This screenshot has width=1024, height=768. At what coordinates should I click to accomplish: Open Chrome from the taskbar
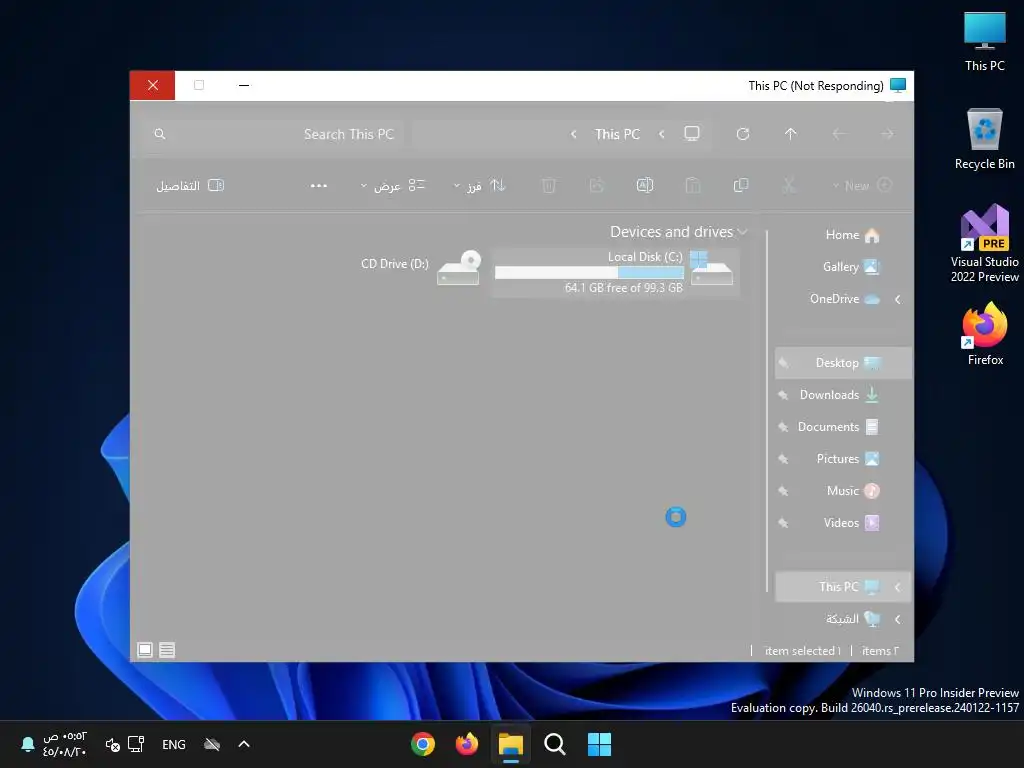click(423, 744)
